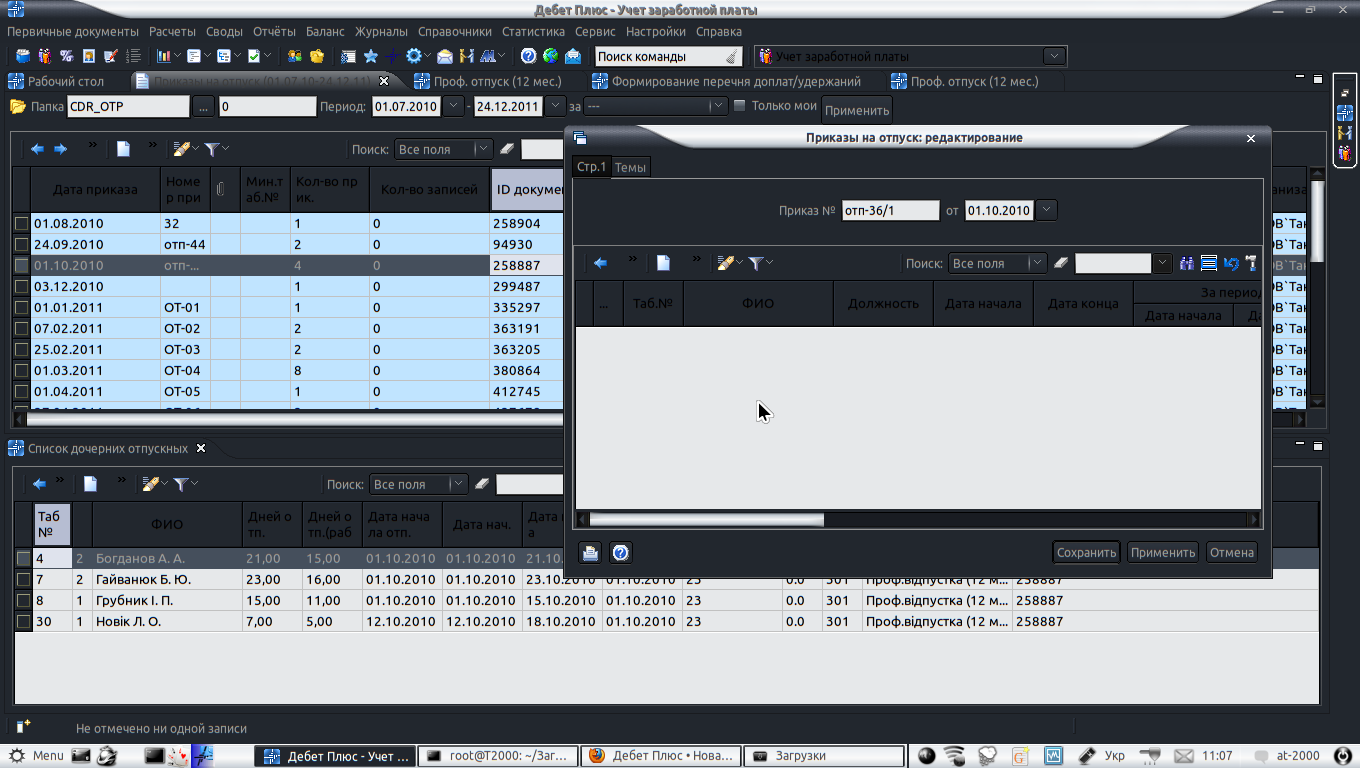Click the blue star favorites icon
Screen dimensions: 1360x768
pyautogui.click(x=370, y=56)
